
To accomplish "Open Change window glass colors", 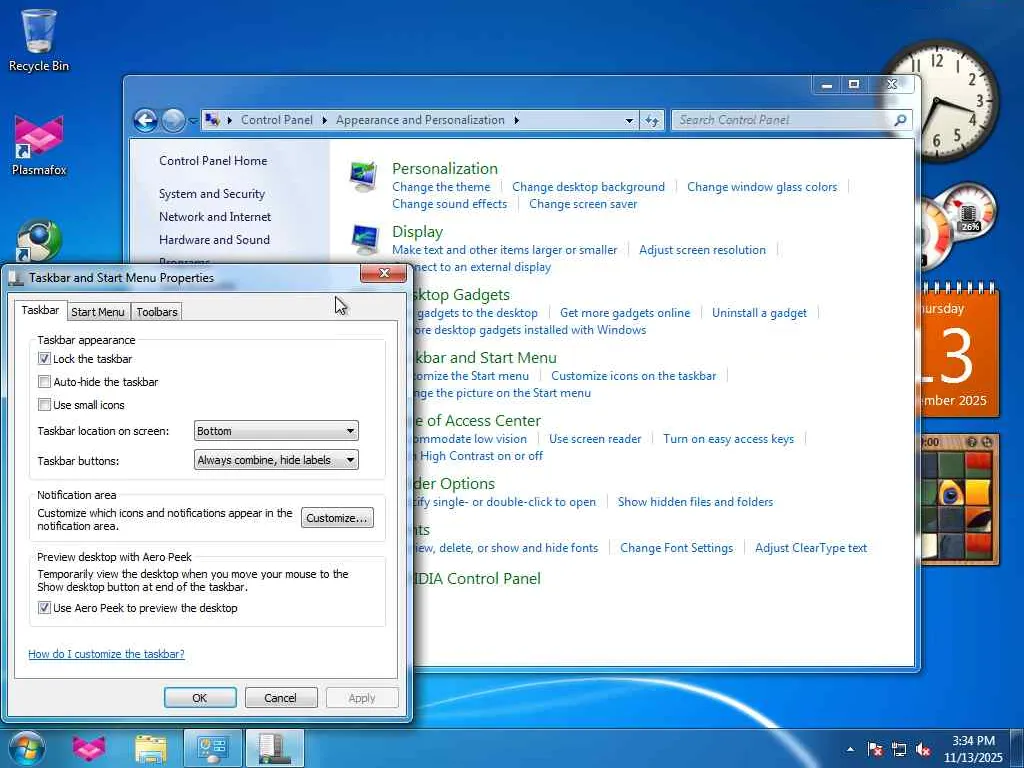I will pyautogui.click(x=762, y=187).
